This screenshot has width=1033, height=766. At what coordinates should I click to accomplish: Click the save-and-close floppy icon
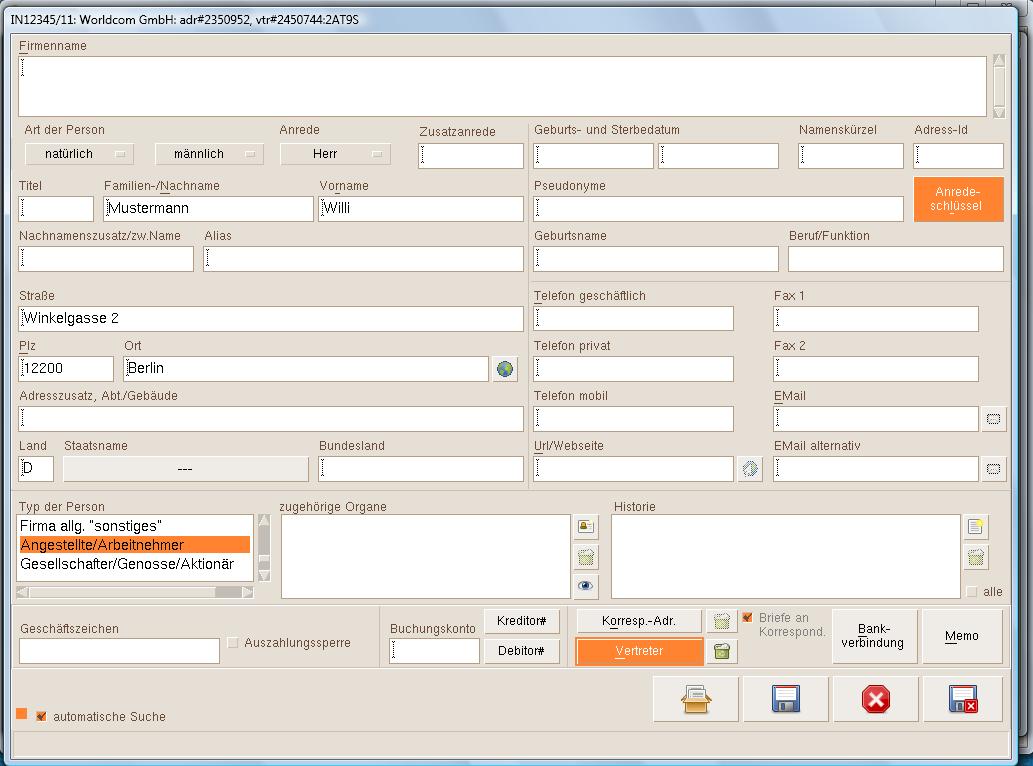[x=963, y=699]
